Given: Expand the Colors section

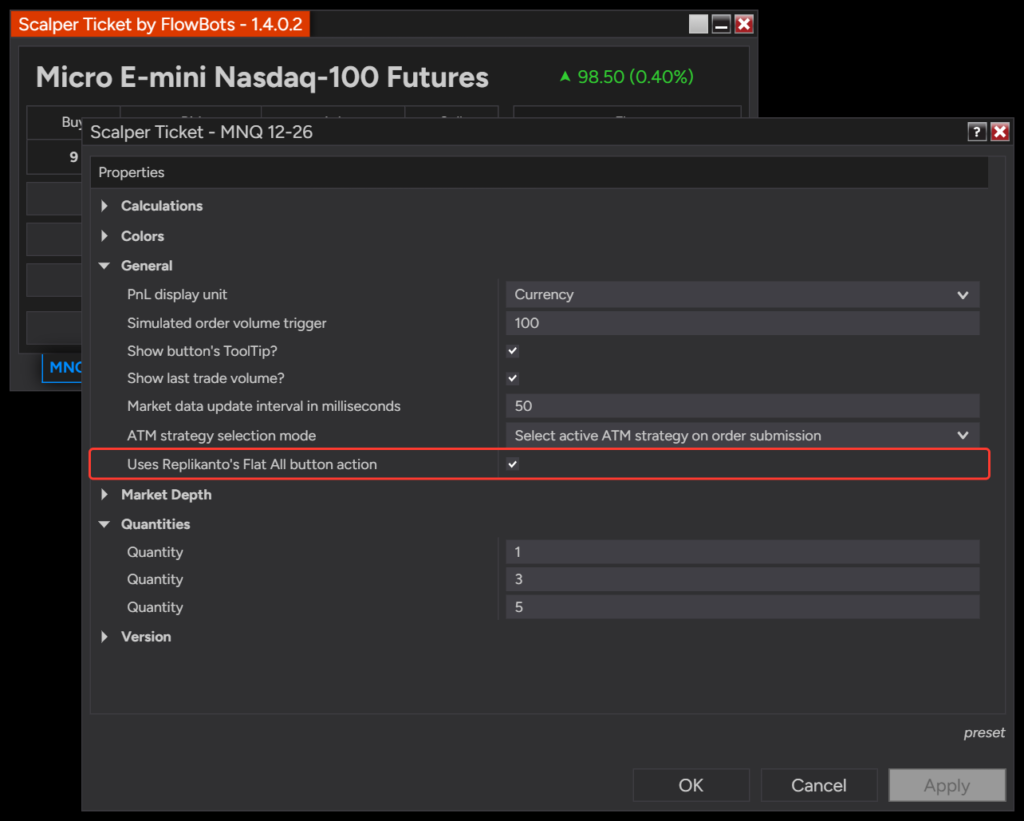Looking at the screenshot, I should click(104, 236).
